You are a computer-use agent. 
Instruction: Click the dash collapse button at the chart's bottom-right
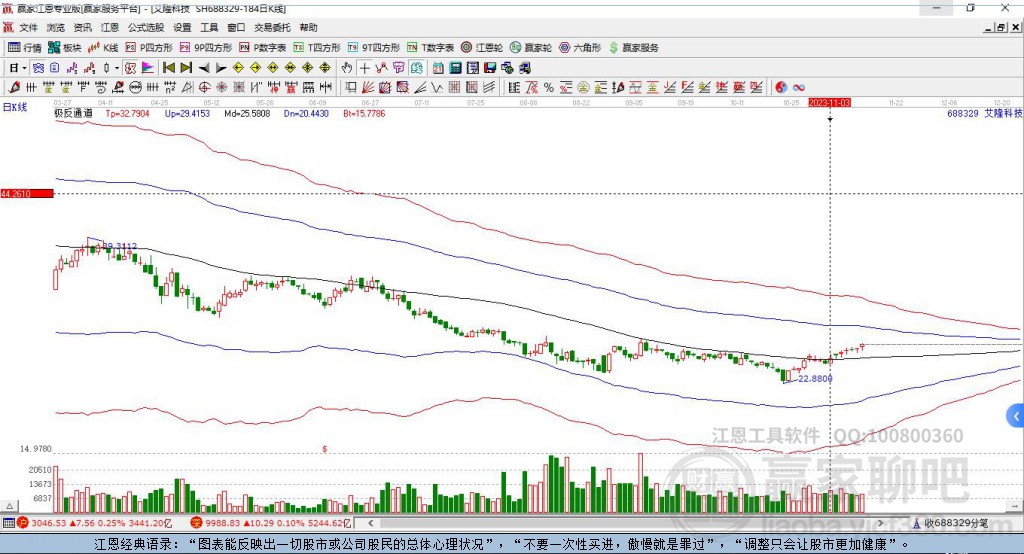1014,506
